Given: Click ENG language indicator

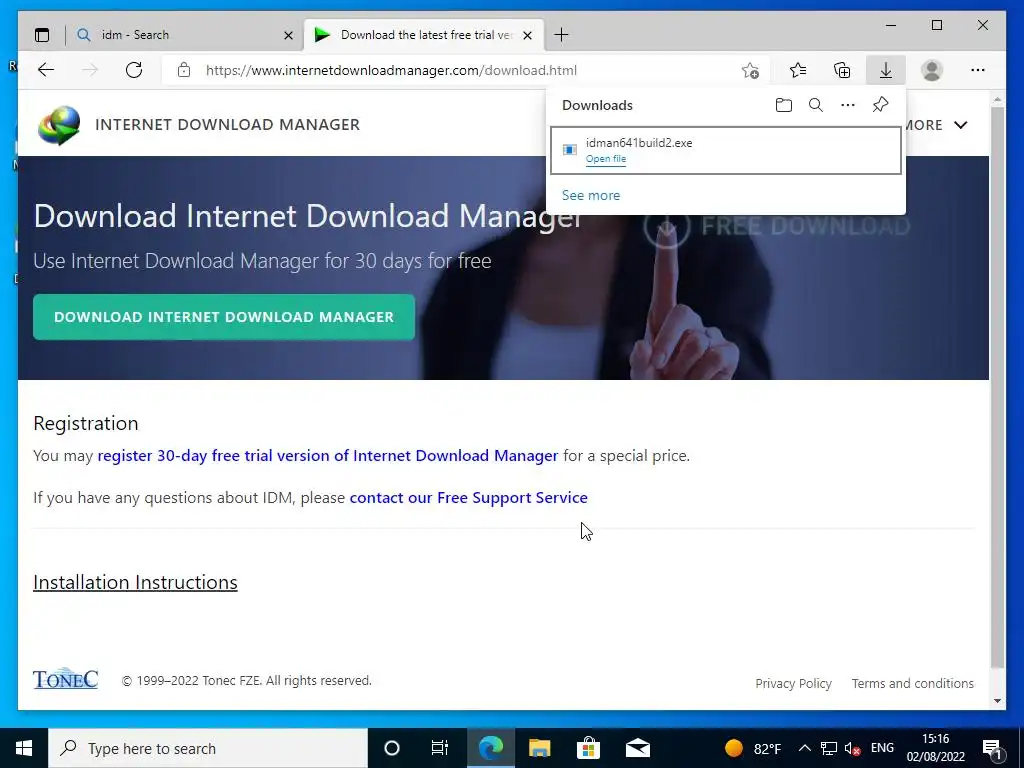Looking at the screenshot, I should [x=882, y=748].
